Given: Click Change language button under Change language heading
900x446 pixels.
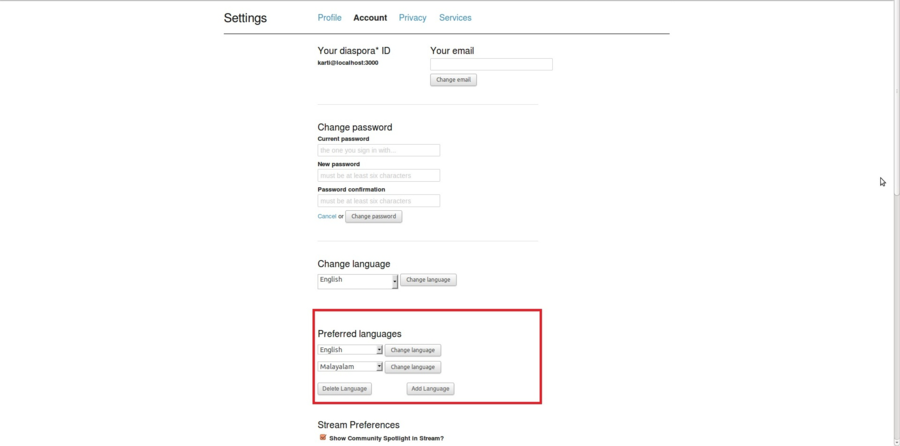Looking at the screenshot, I should coord(428,280).
